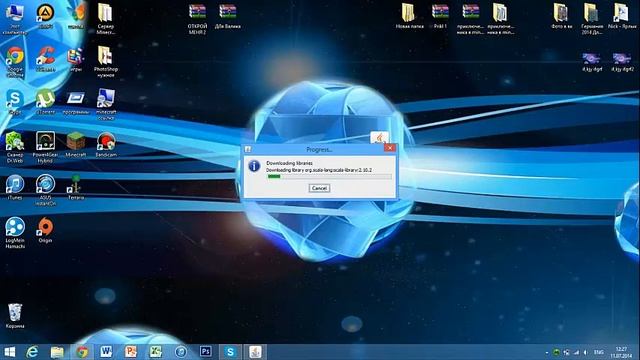Close the Progress dialog

click(390, 148)
